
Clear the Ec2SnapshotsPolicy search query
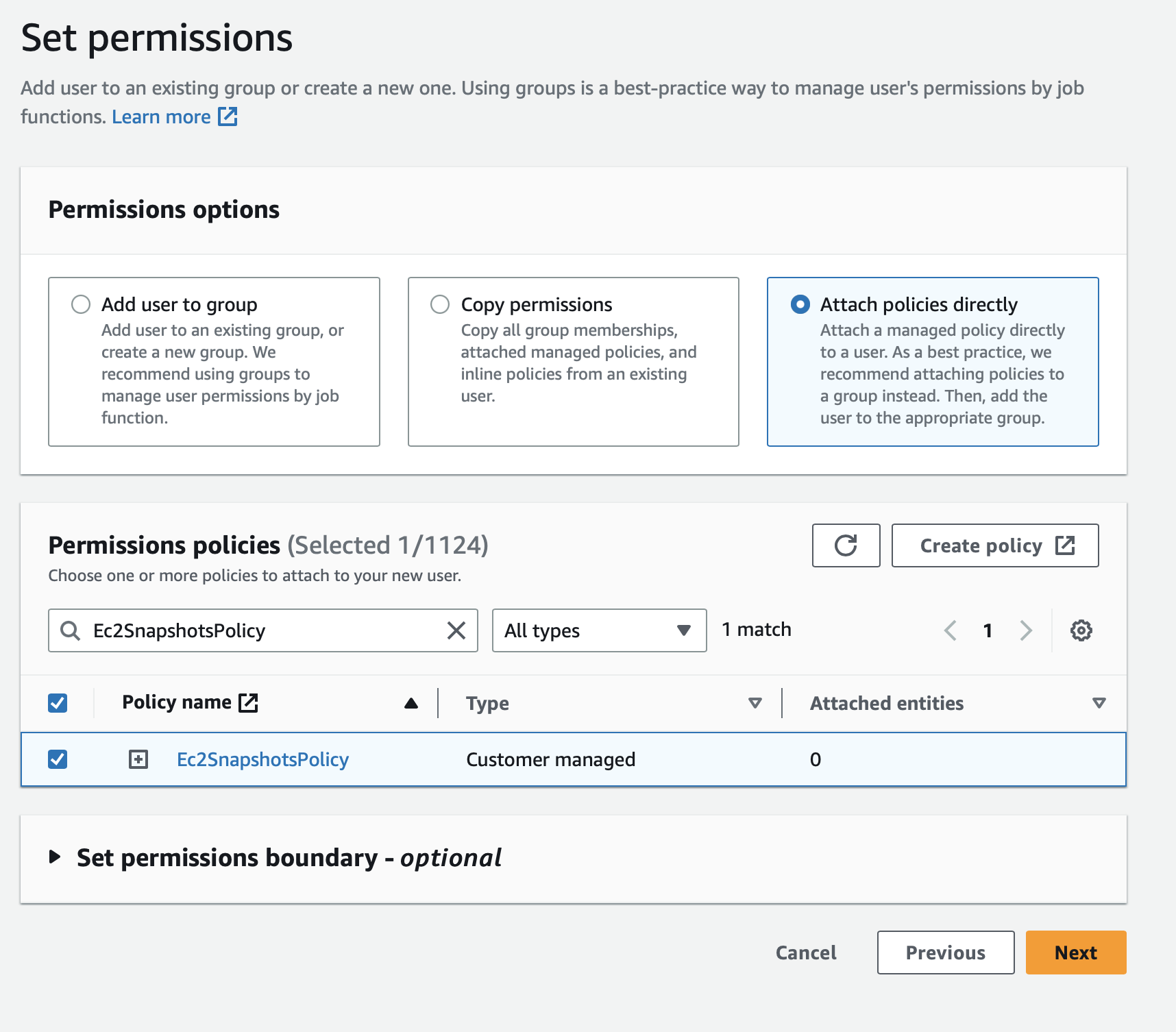[x=455, y=630]
